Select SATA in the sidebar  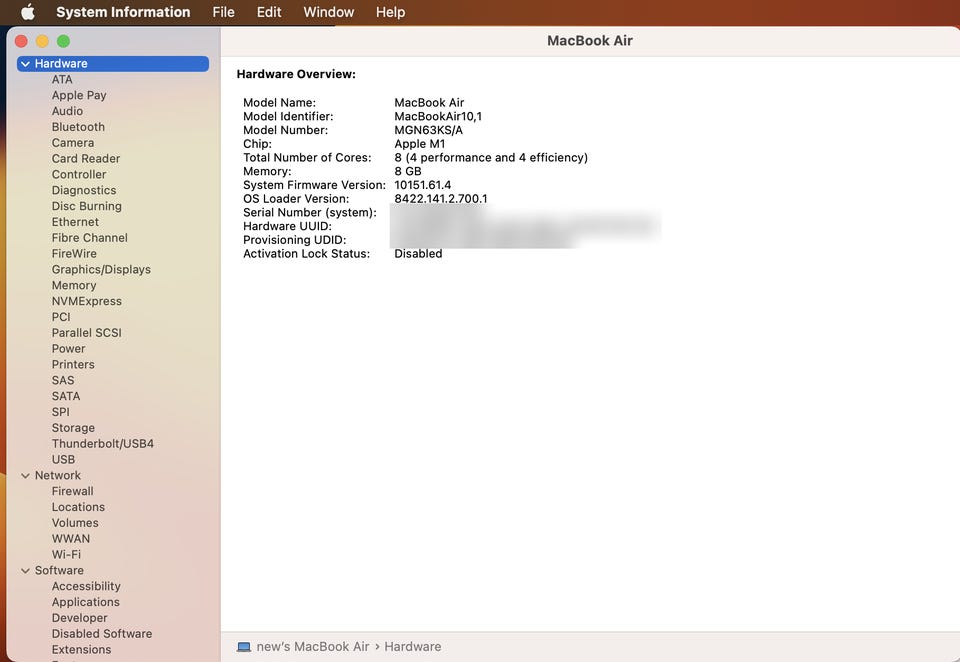(x=66, y=396)
